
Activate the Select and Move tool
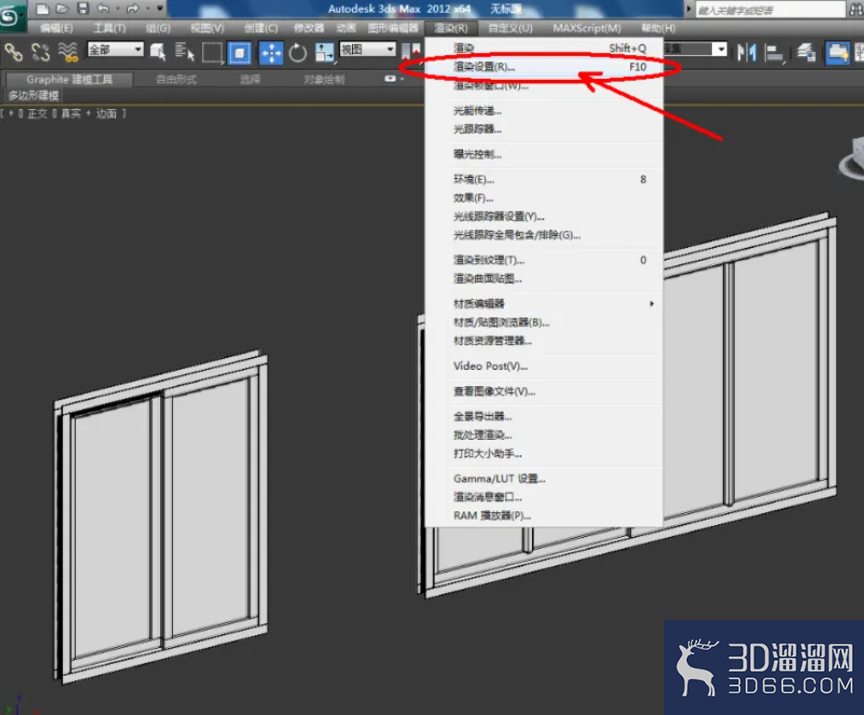tap(271, 53)
